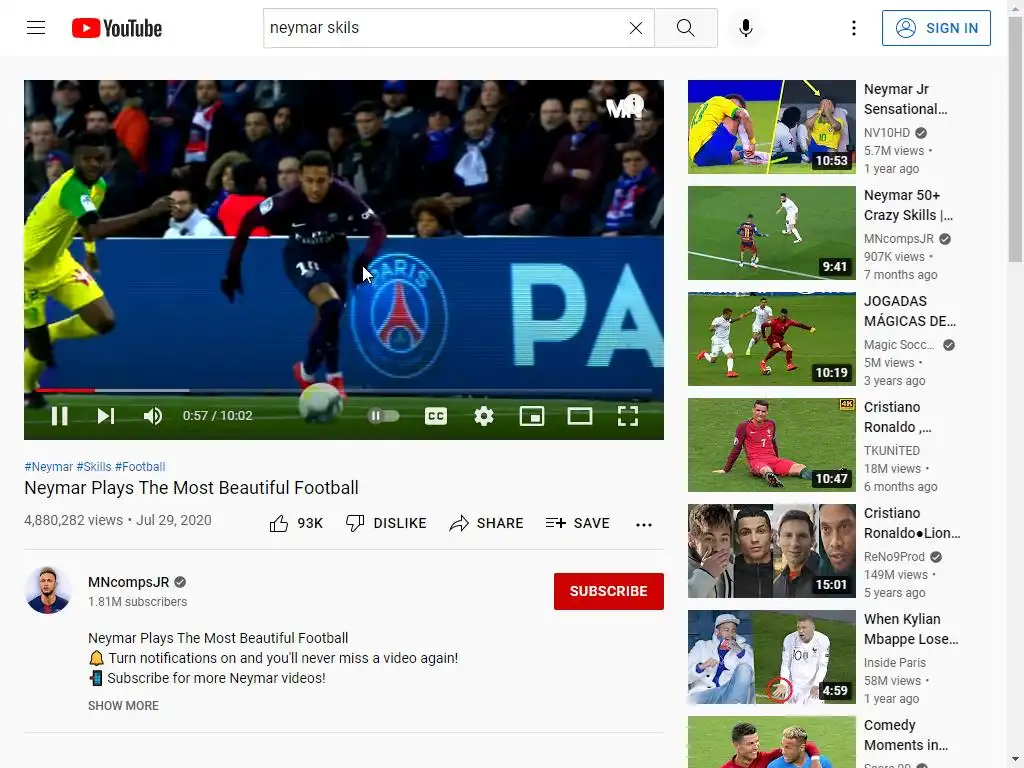This screenshot has width=1024, height=768.
Task: Click the 1.81M subscribers text
Action: (x=137, y=602)
